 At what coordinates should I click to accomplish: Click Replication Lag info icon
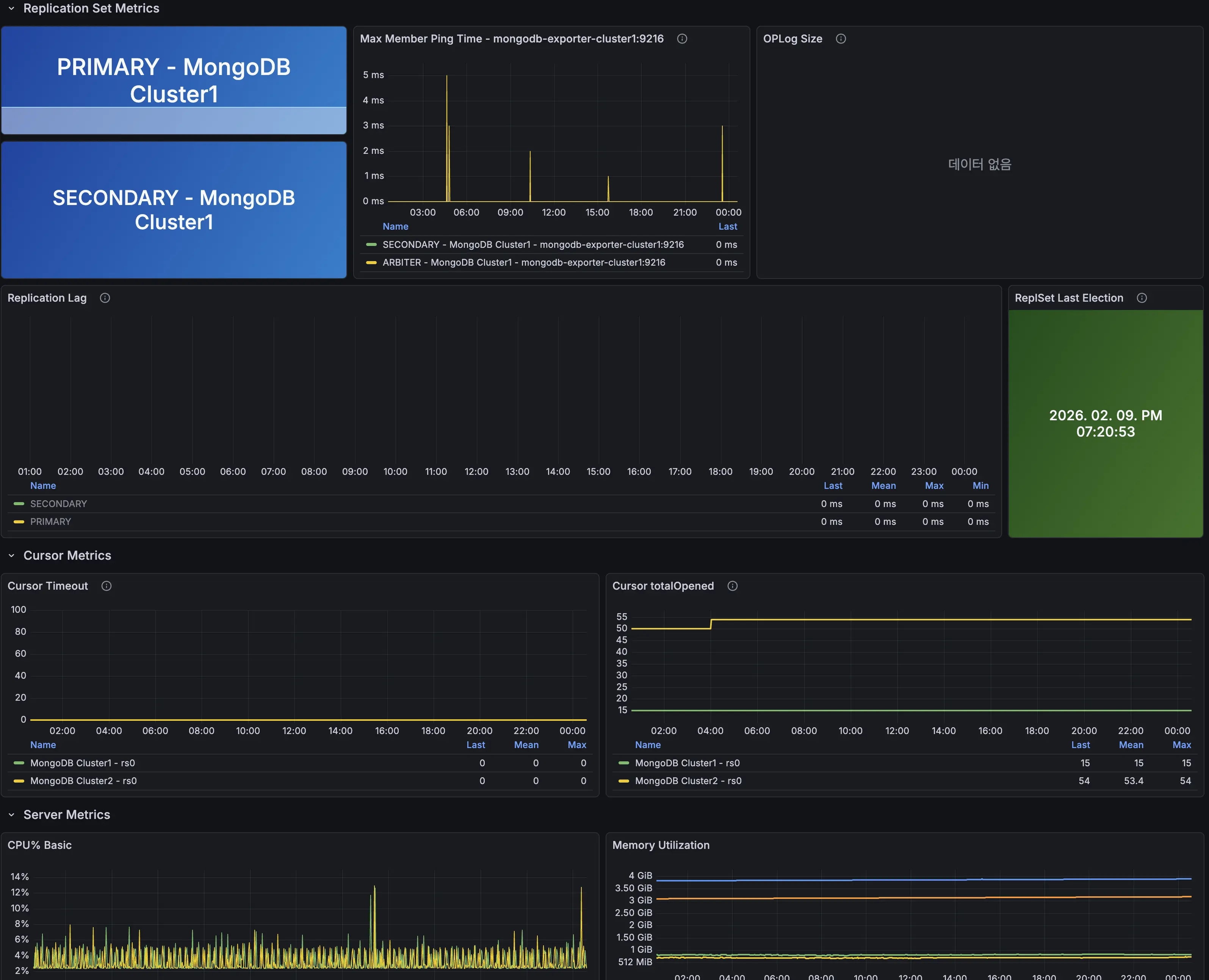(105, 298)
